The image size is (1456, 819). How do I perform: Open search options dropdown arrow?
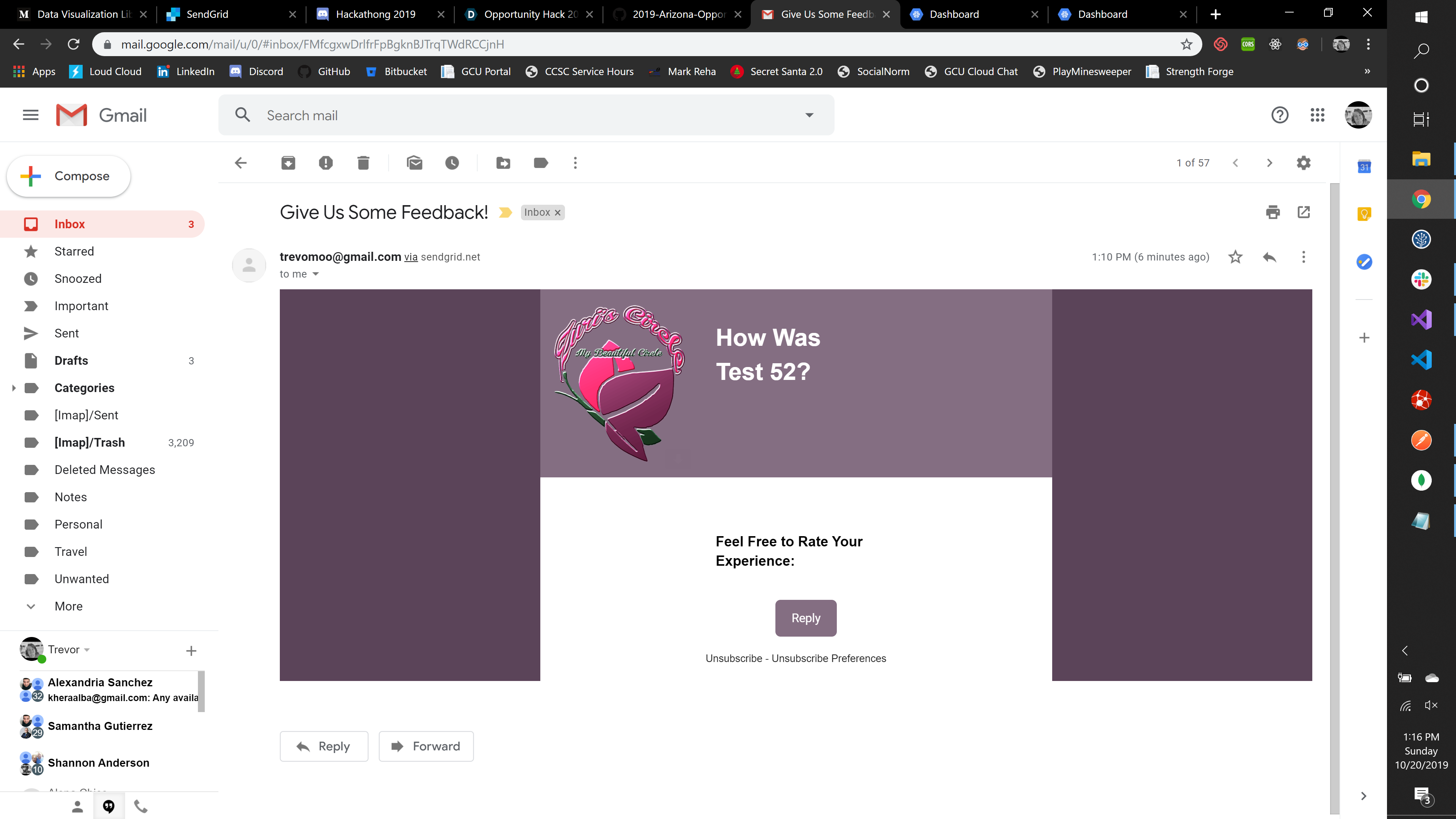810,115
